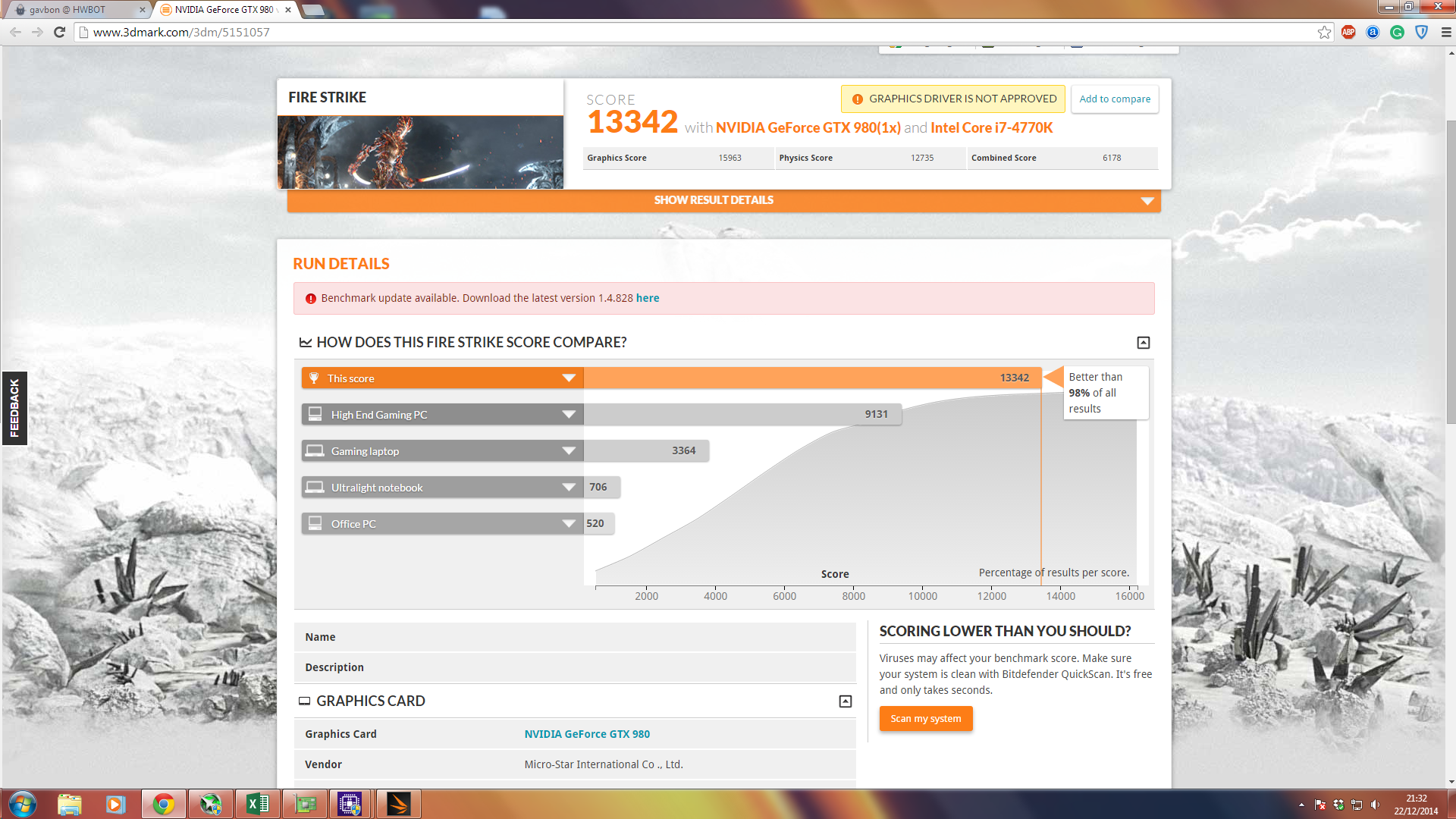The width and height of the screenshot is (1456, 819).
Task: Click the Combined Score value 6178
Action: tap(1112, 158)
